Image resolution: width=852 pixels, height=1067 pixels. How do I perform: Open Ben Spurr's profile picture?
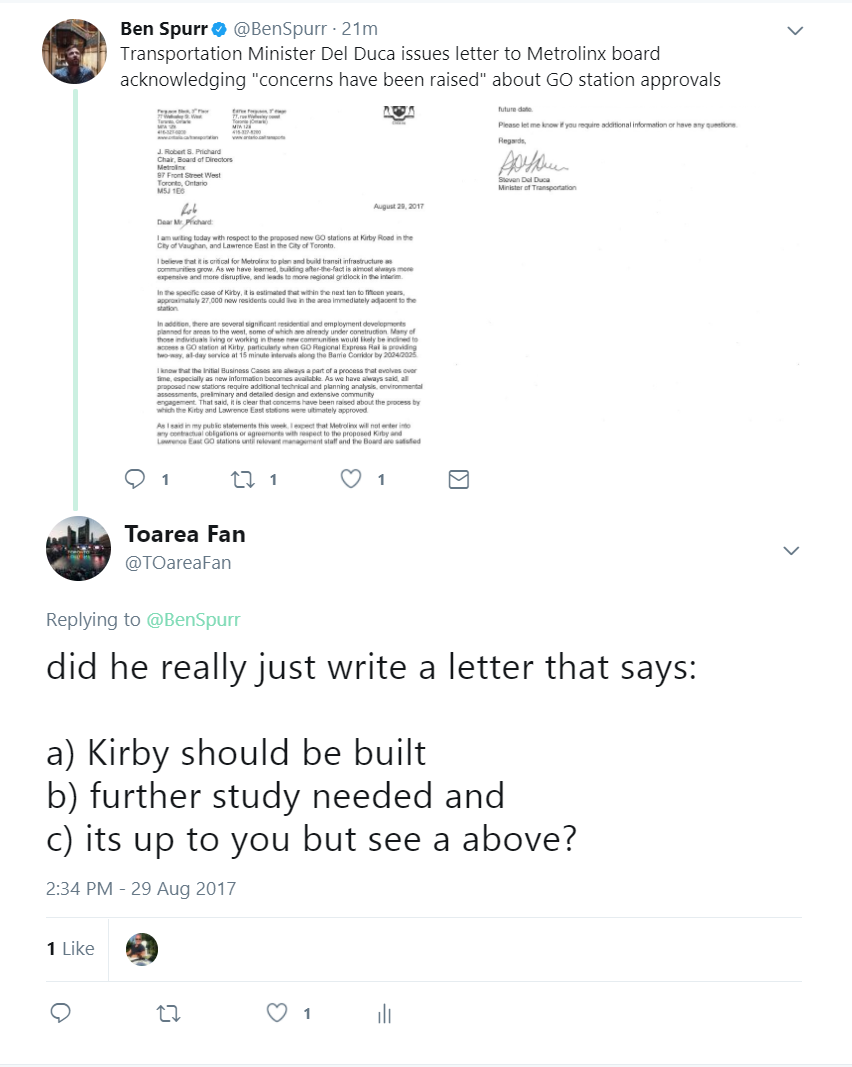point(74,51)
